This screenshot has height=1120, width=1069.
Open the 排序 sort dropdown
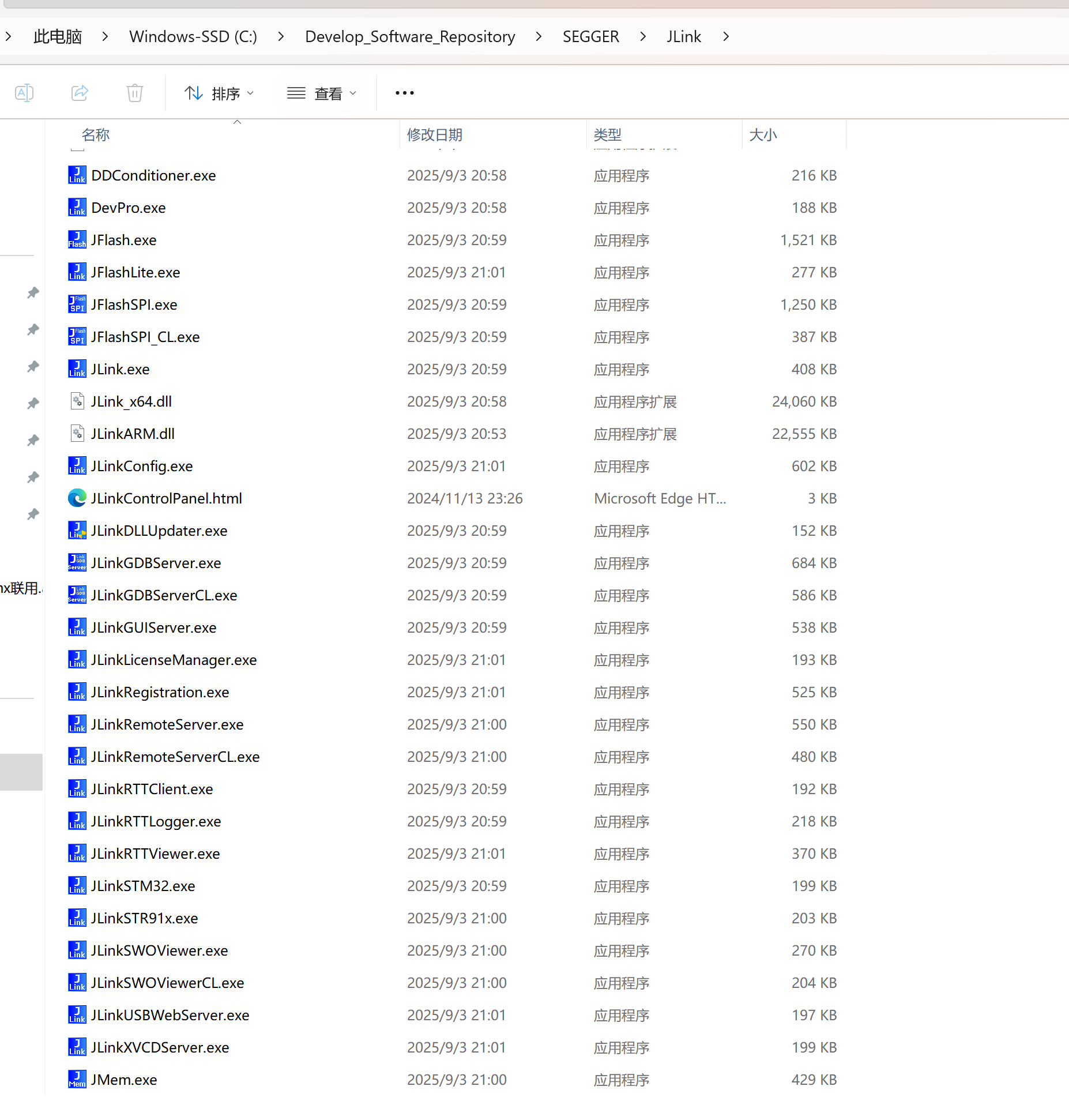click(219, 93)
